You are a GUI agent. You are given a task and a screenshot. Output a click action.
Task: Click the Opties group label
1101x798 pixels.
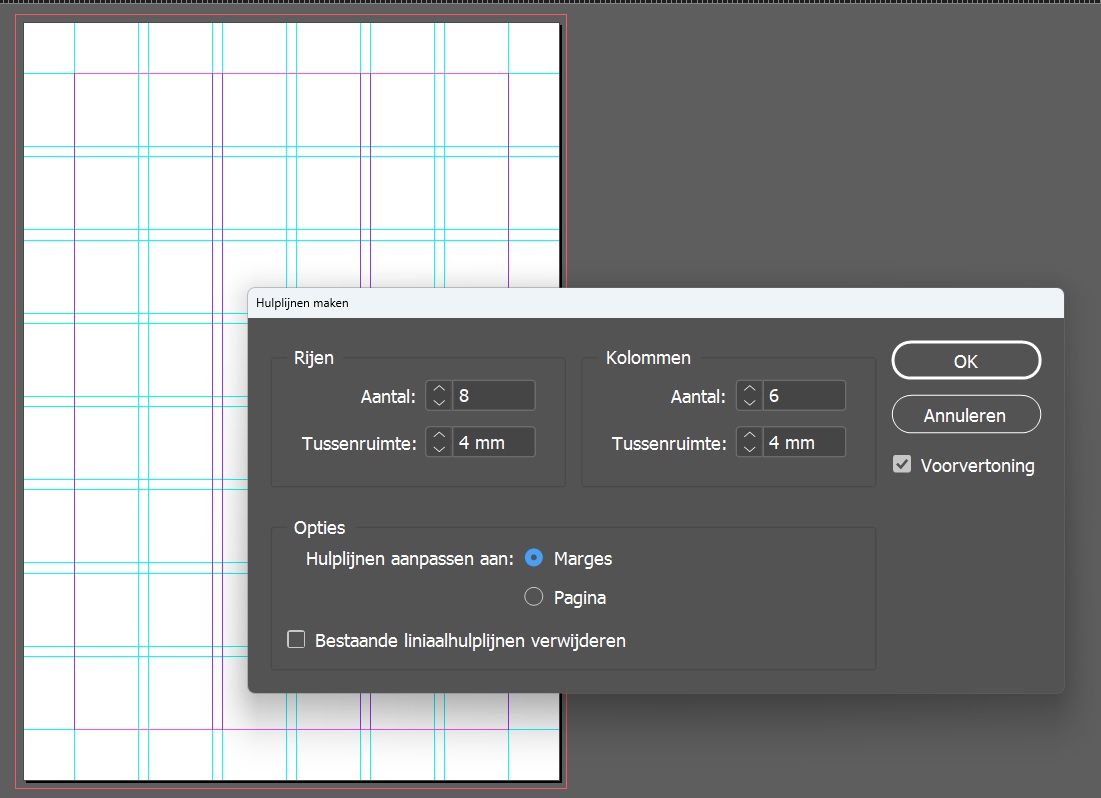[319, 528]
